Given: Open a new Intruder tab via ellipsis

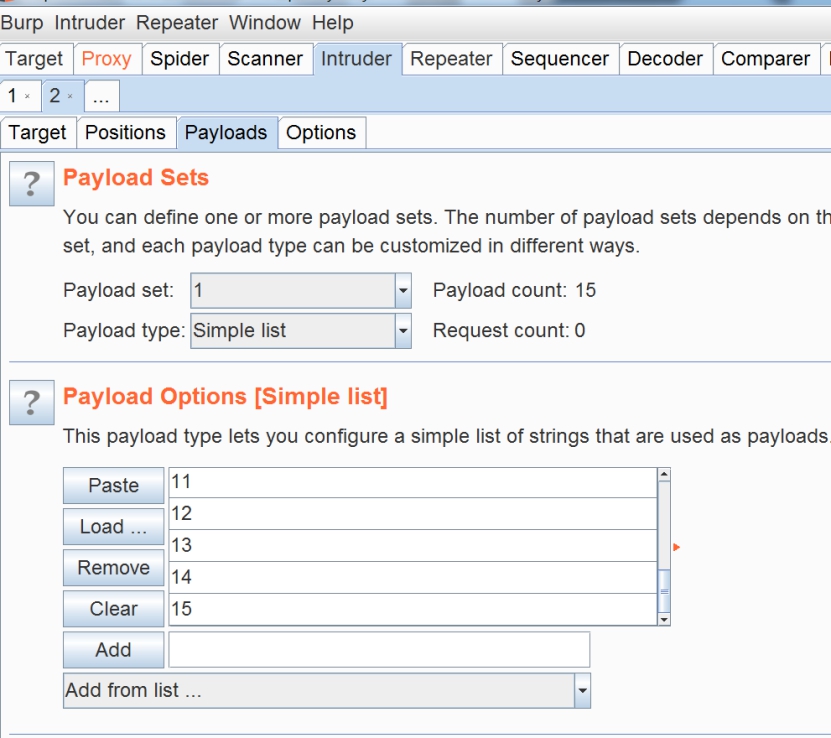Looking at the screenshot, I should click(101, 96).
